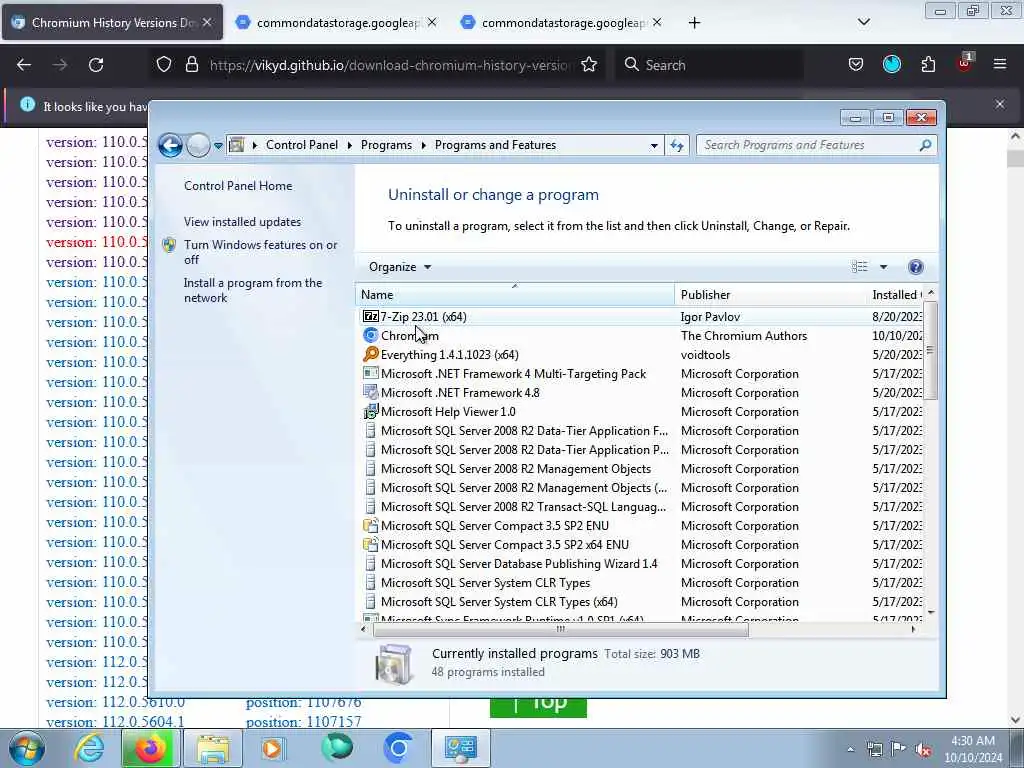Open the Organize dropdown menu
This screenshot has width=1024, height=768.
400,266
